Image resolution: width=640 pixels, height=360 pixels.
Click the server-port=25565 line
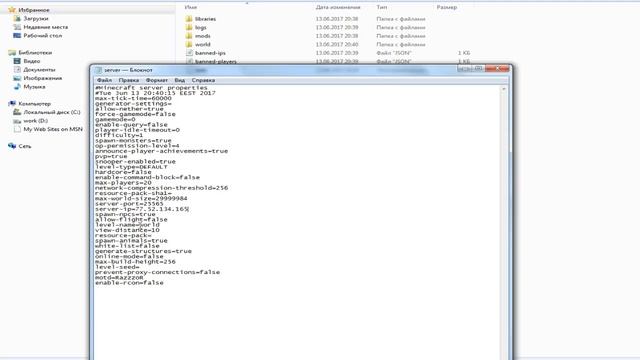point(129,204)
